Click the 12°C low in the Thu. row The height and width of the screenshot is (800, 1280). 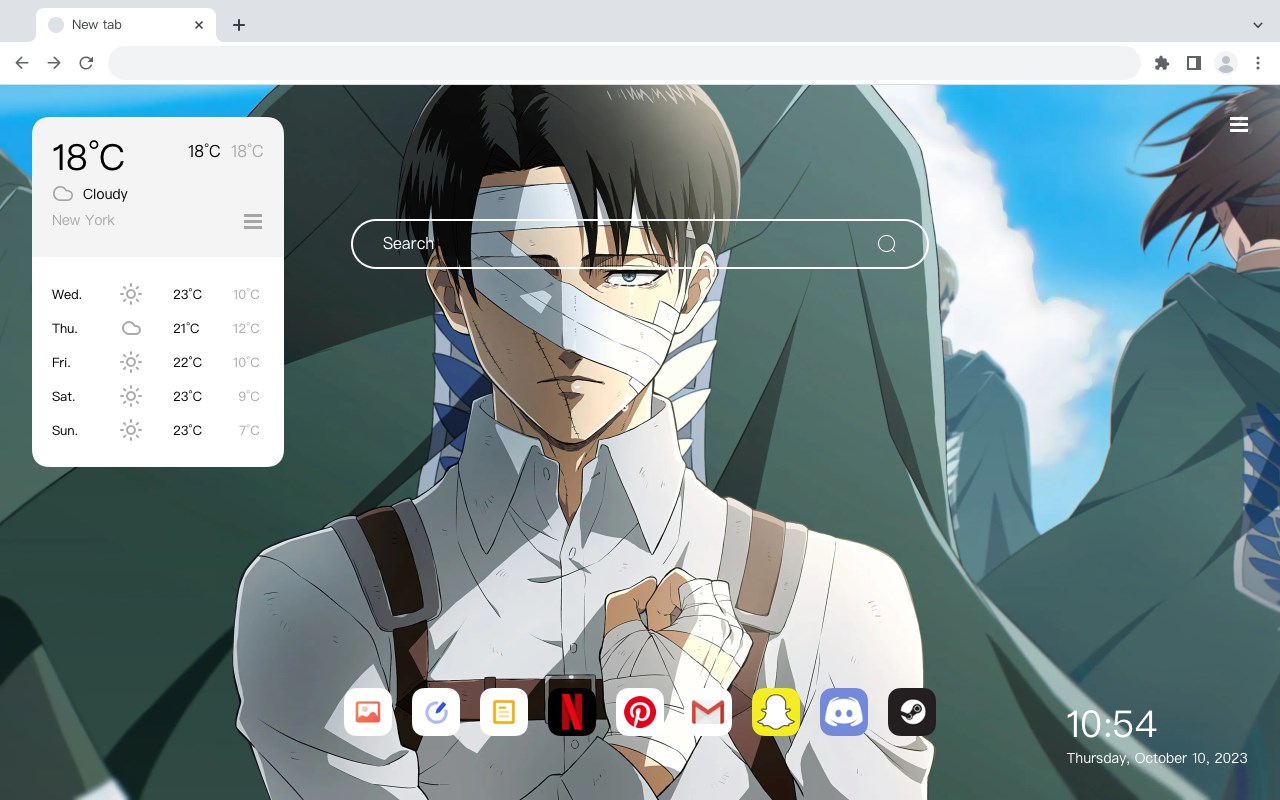pos(246,328)
